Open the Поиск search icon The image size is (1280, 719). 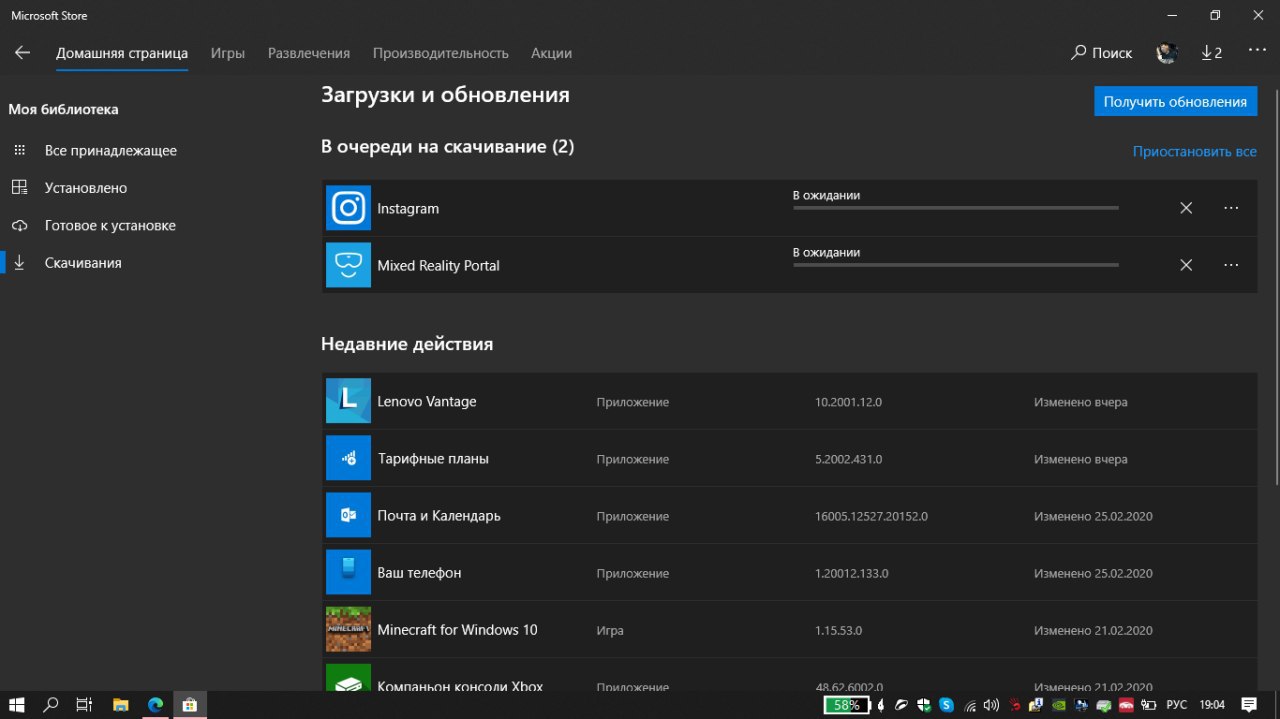1079,53
